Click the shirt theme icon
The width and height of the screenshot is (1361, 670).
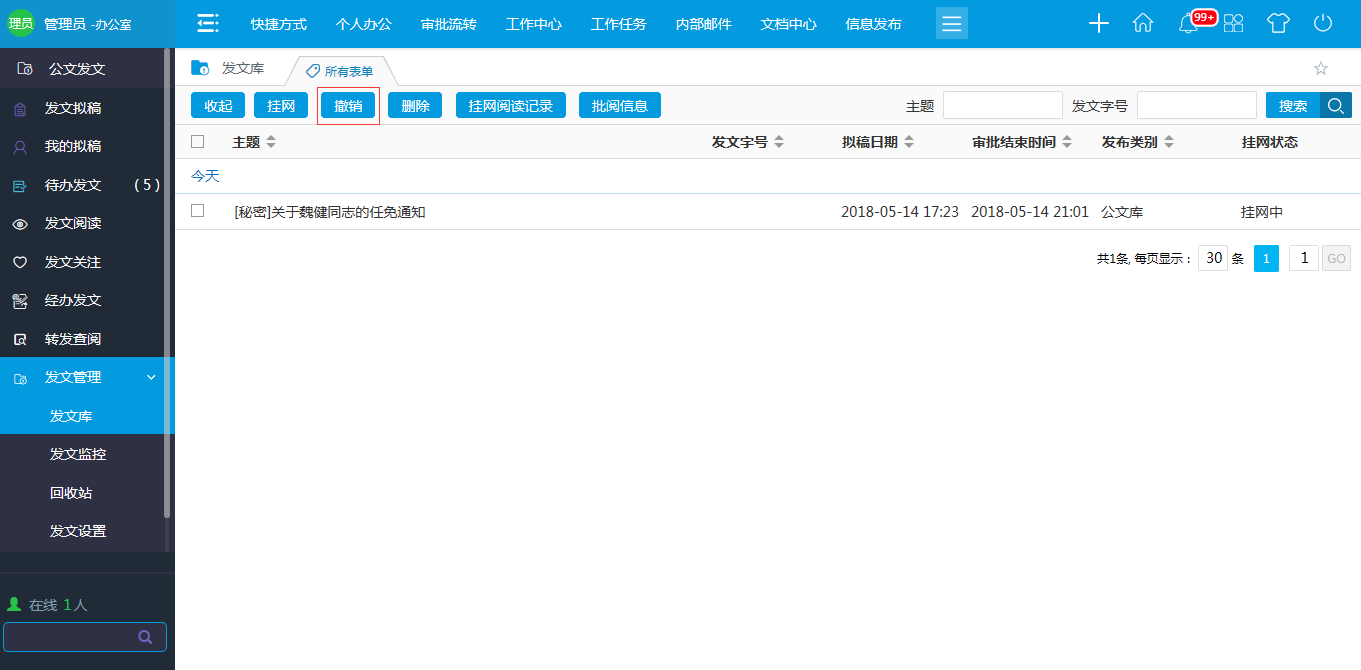(x=1278, y=23)
